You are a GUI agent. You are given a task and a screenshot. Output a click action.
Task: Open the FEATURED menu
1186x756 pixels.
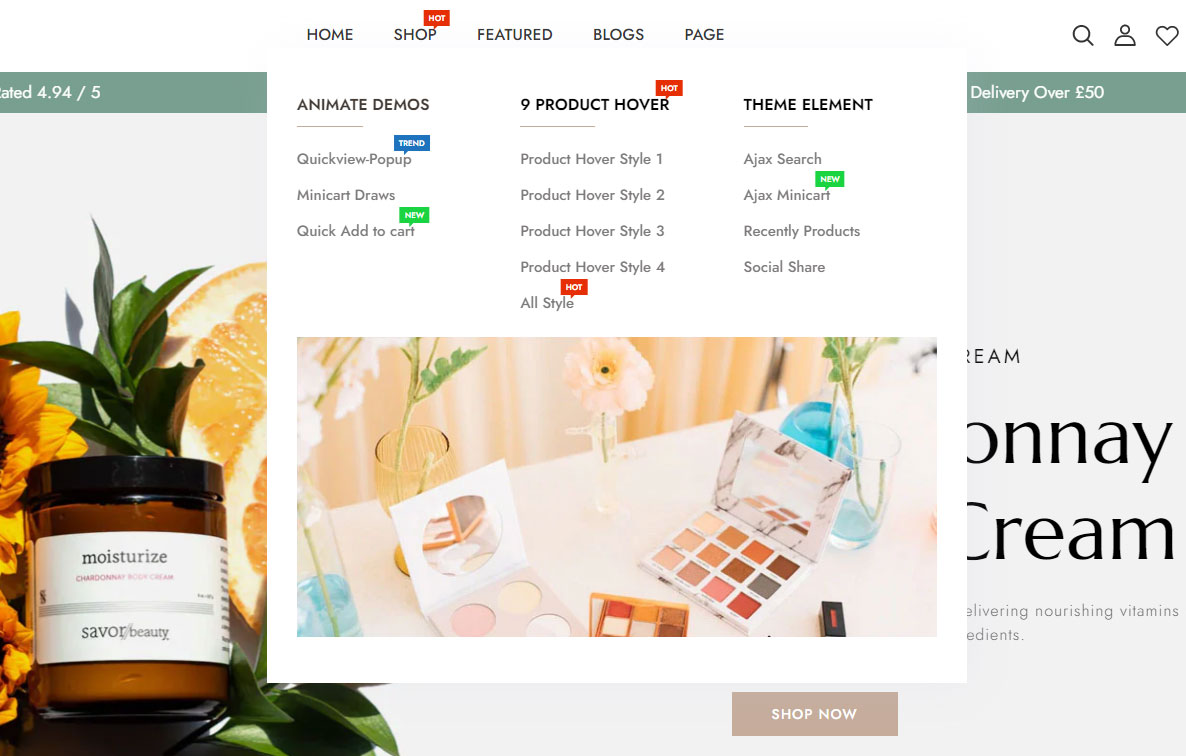point(514,35)
